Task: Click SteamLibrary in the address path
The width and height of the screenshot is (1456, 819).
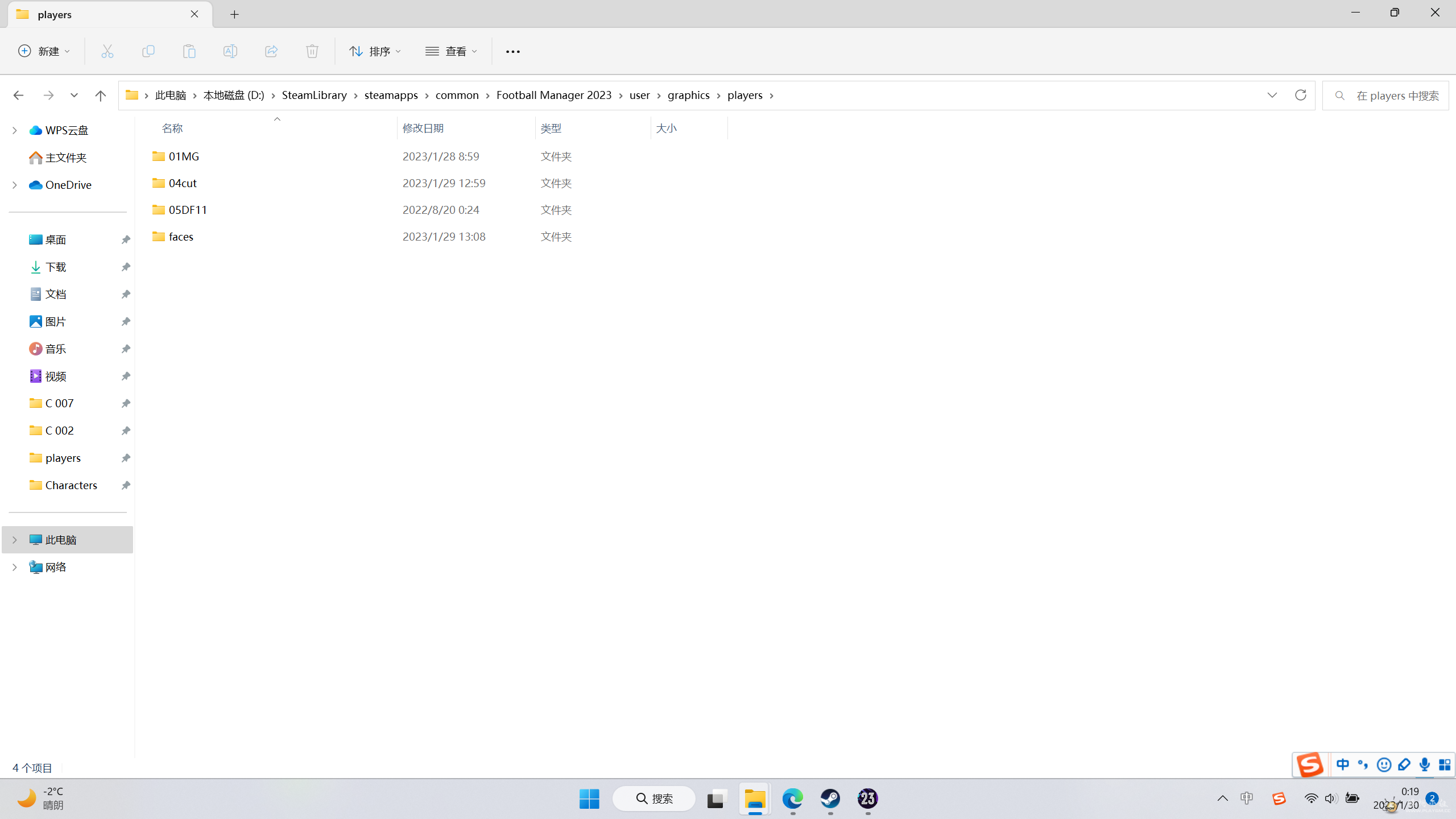Action: [x=314, y=95]
